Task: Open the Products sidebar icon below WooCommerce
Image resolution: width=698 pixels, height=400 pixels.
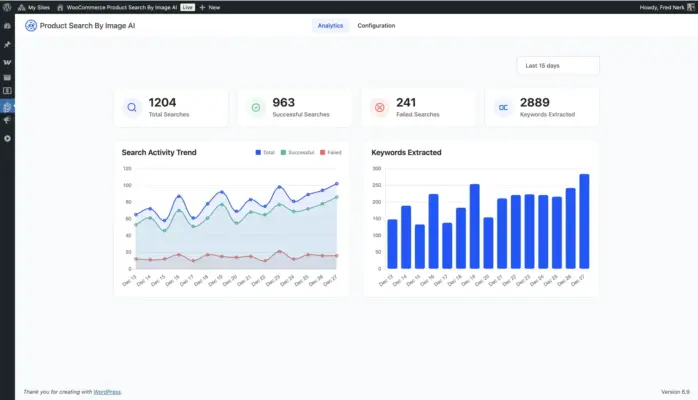Action: [x=7, y=77]
